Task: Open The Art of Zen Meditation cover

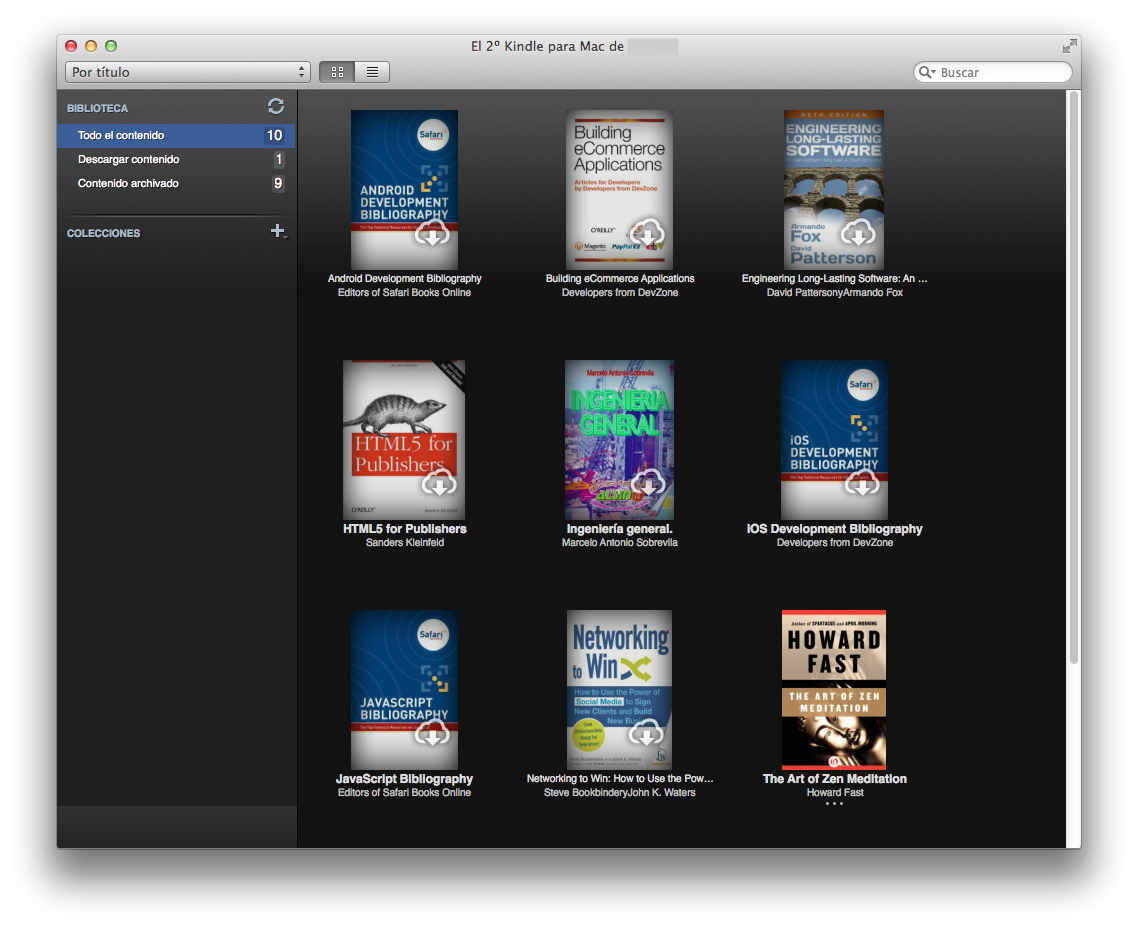Action: tap(833, 688)
